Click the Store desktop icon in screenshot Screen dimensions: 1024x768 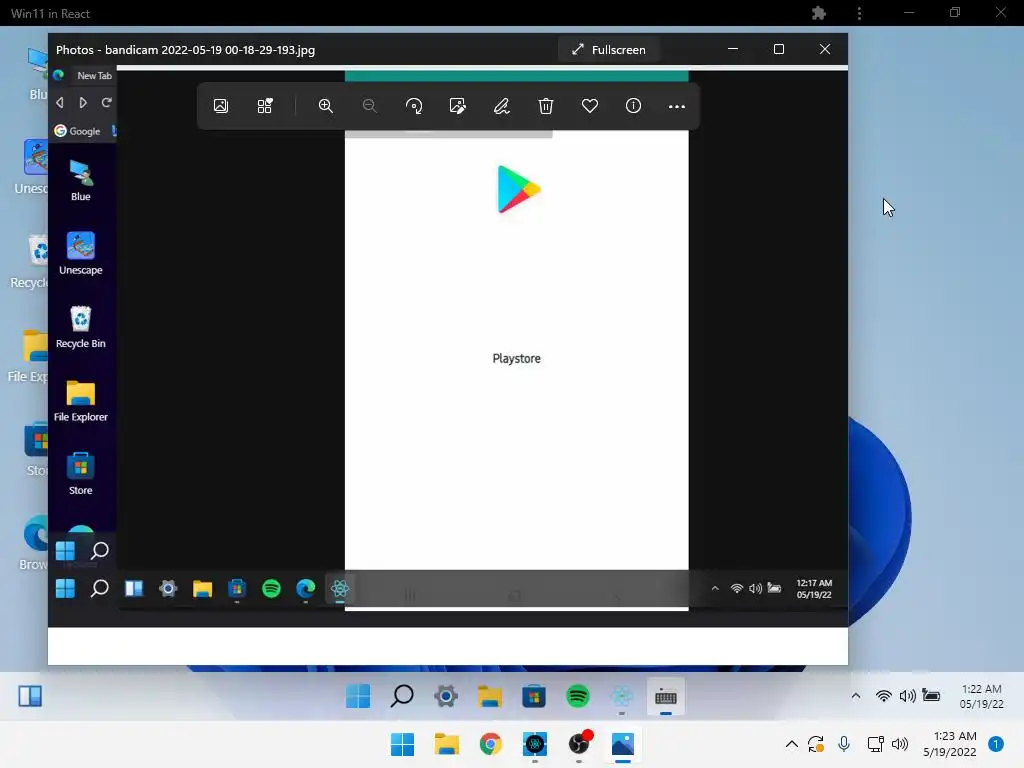[80, 473]
